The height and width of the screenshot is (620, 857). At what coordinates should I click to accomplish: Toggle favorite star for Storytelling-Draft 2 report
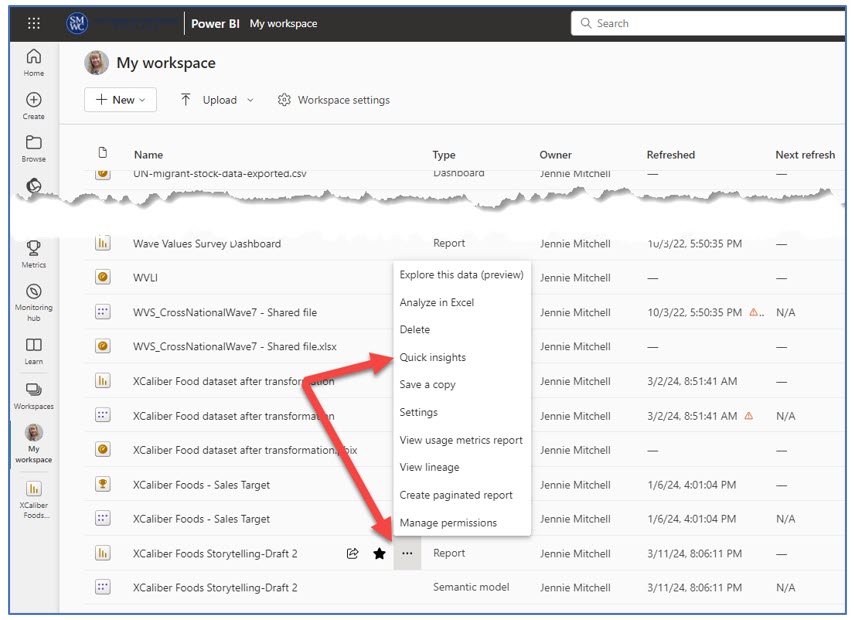(x=379, y=554)
